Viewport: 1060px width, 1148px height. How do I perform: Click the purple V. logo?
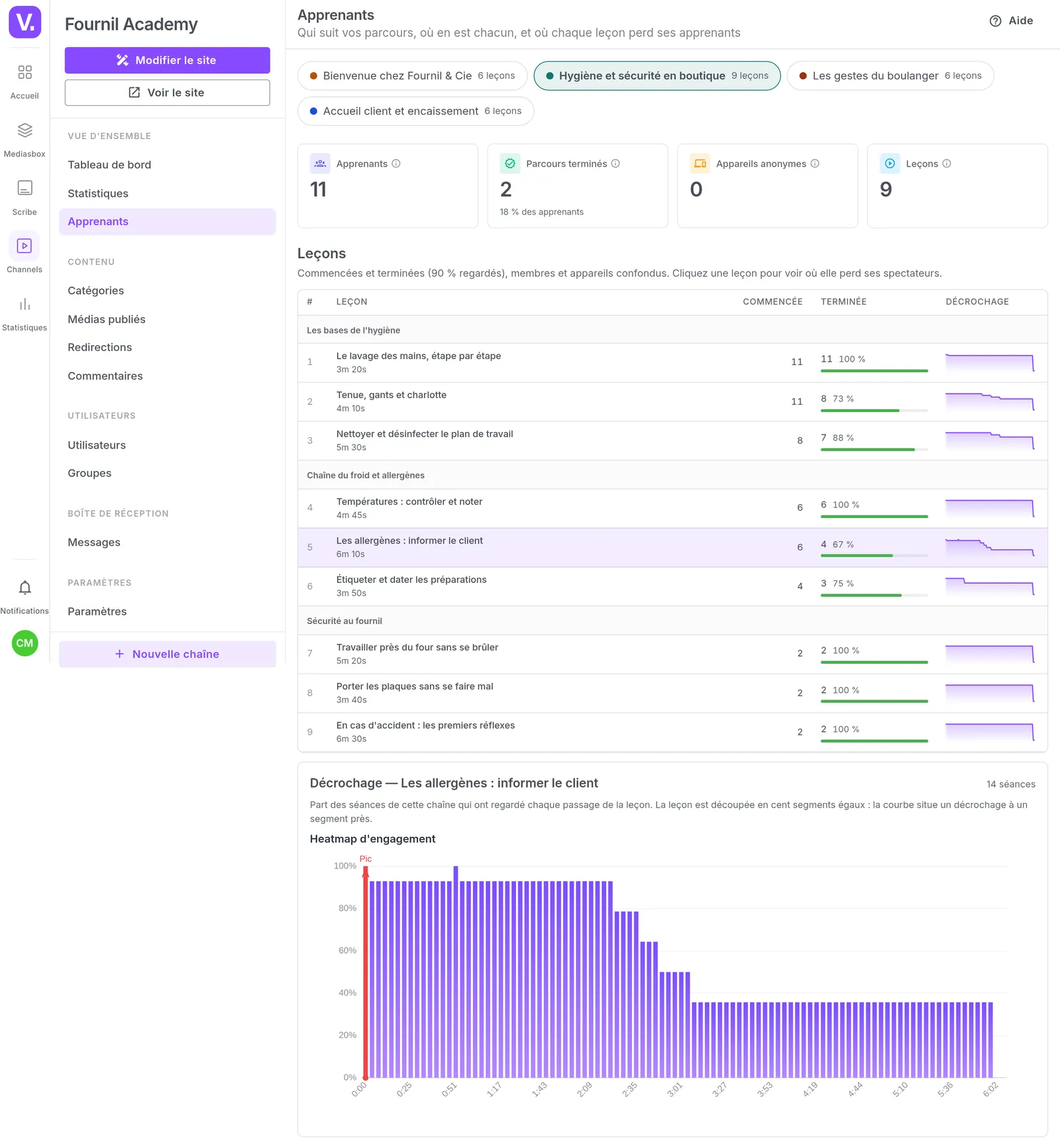[25, 23]
